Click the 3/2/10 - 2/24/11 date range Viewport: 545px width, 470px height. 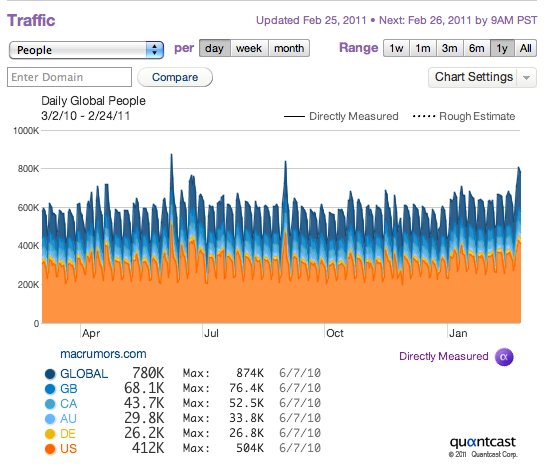tap(86, 116)
